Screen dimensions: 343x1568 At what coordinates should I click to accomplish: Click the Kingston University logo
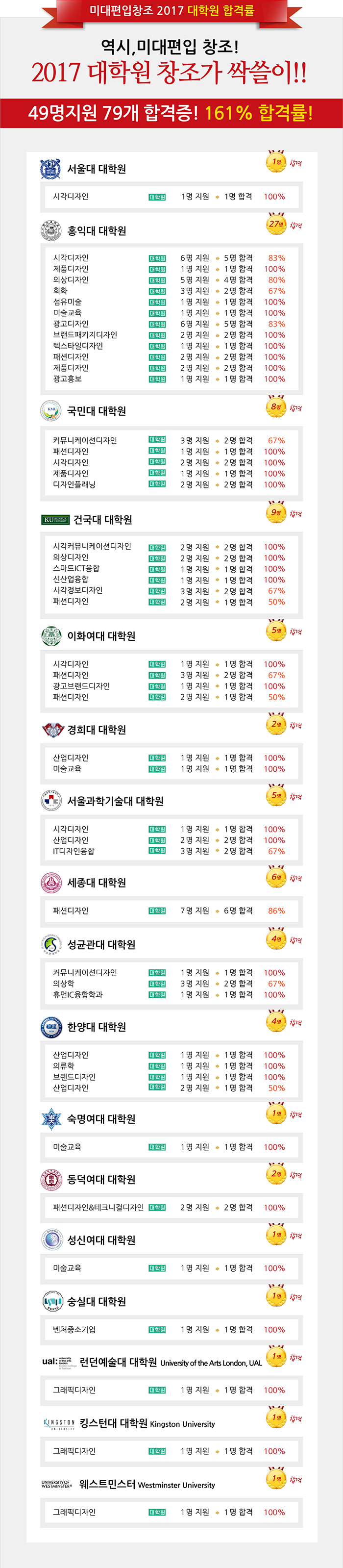59,1424
